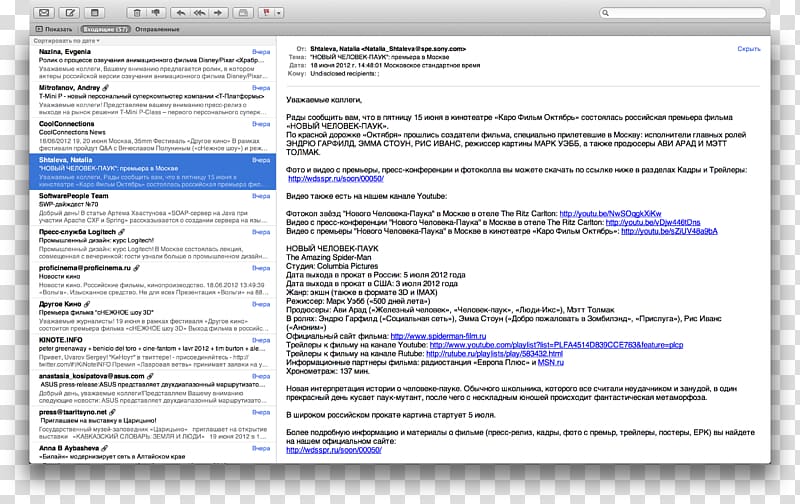This screenshot has height=504, width=800.
Task: Click Вчера date on KINOTE.INFO row
Action: pos(261,340)
